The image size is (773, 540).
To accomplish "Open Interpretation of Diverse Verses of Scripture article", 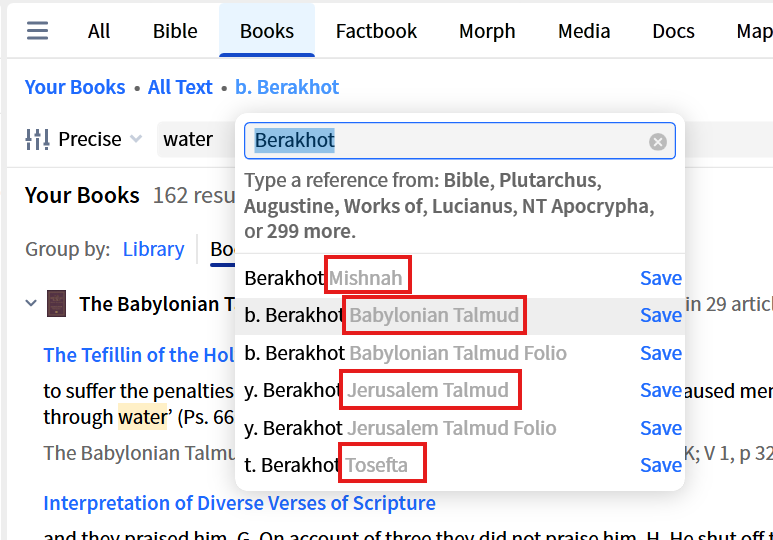I will pos(240,503).
